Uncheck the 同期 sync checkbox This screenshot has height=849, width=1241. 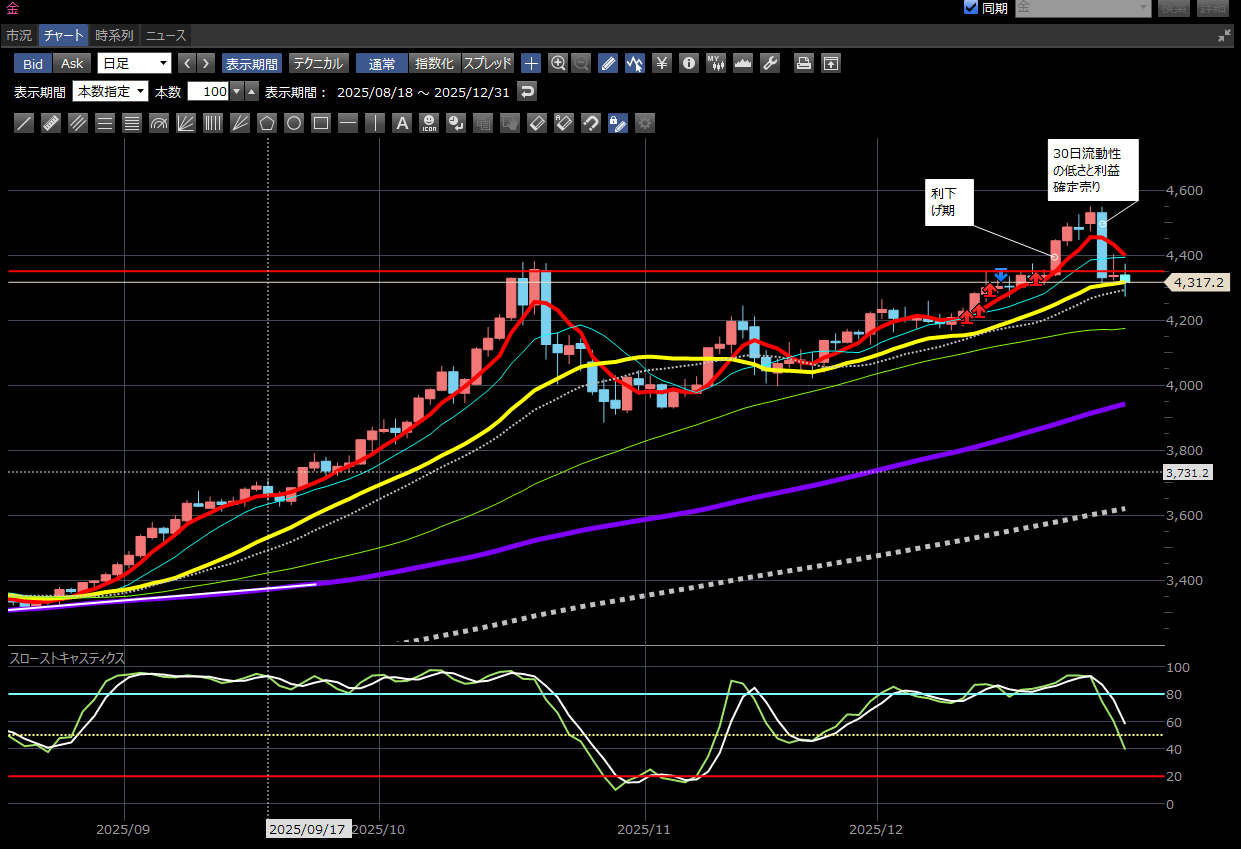pos(970,8)
